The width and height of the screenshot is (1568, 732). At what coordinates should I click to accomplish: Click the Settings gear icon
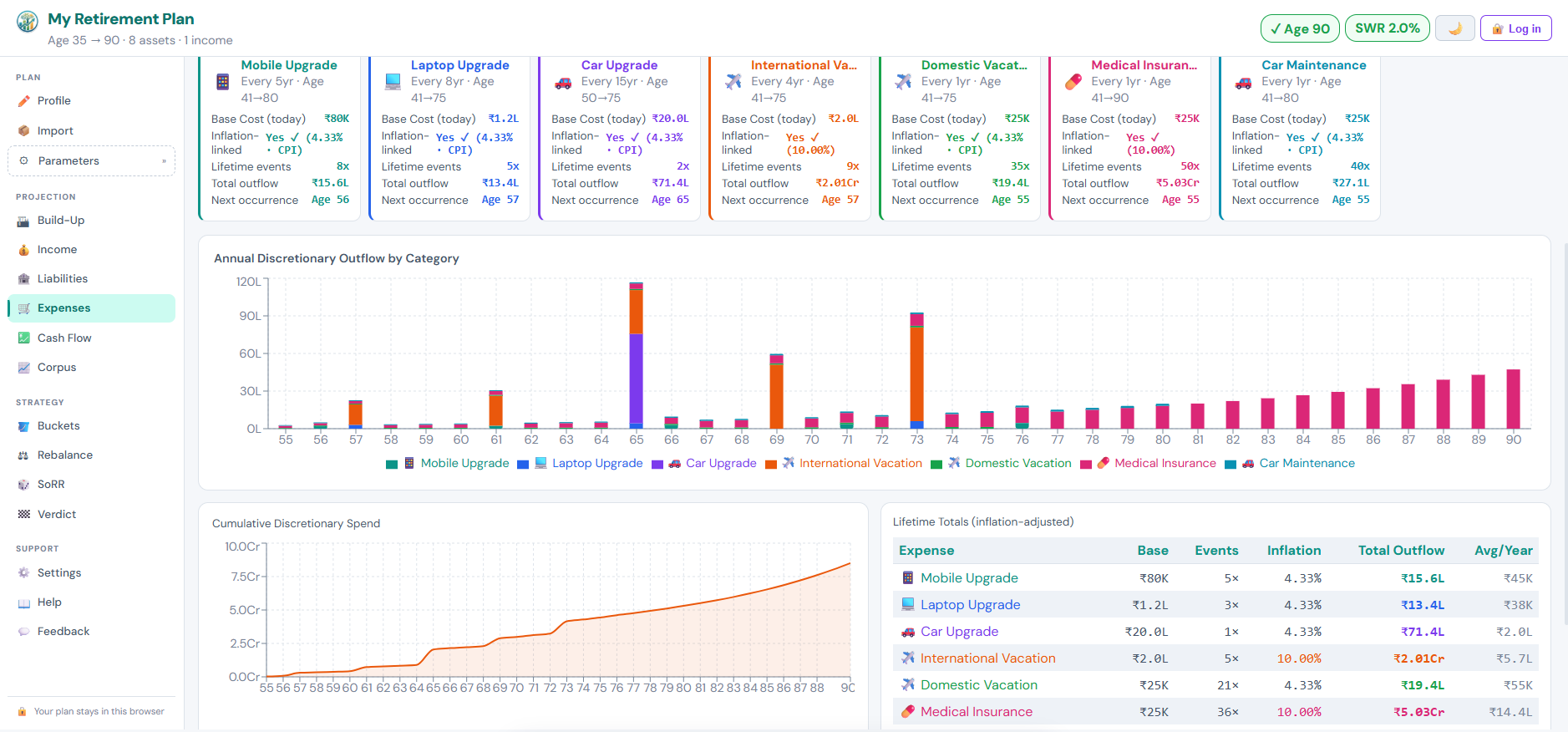tap(23, 573)
